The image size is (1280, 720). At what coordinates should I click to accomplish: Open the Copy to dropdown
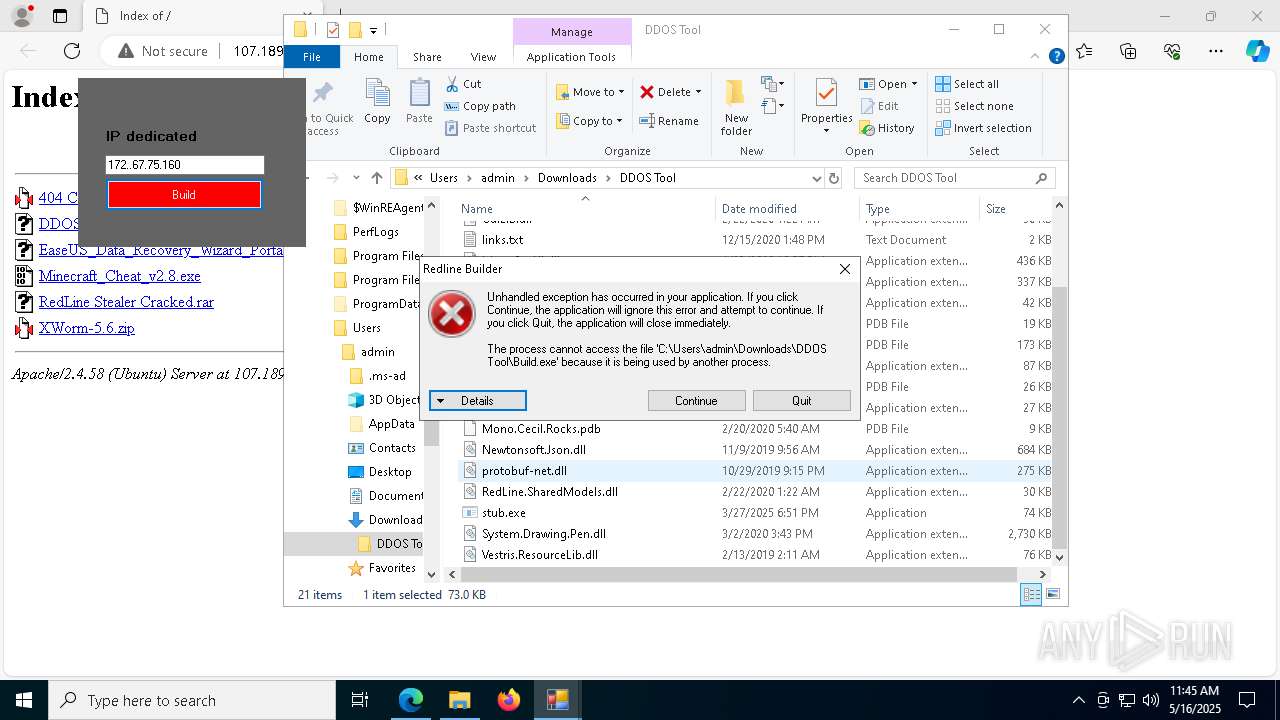[x=589, y=121]
